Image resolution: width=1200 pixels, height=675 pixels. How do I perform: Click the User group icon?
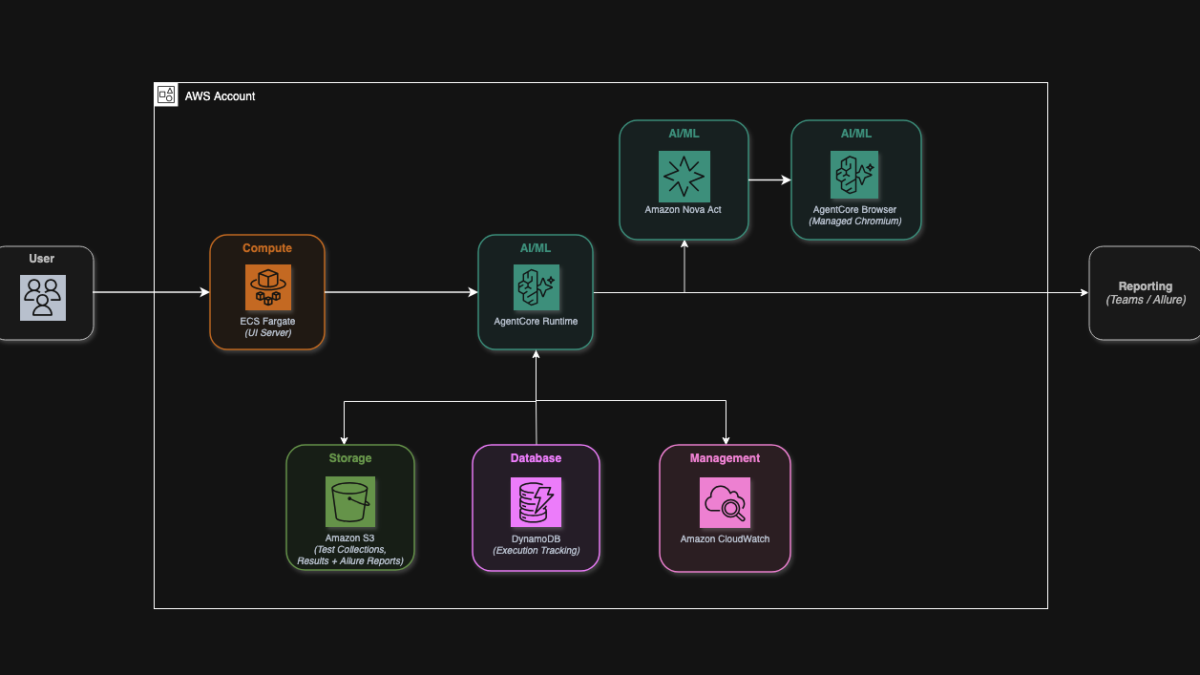click(x=43, y=297)
